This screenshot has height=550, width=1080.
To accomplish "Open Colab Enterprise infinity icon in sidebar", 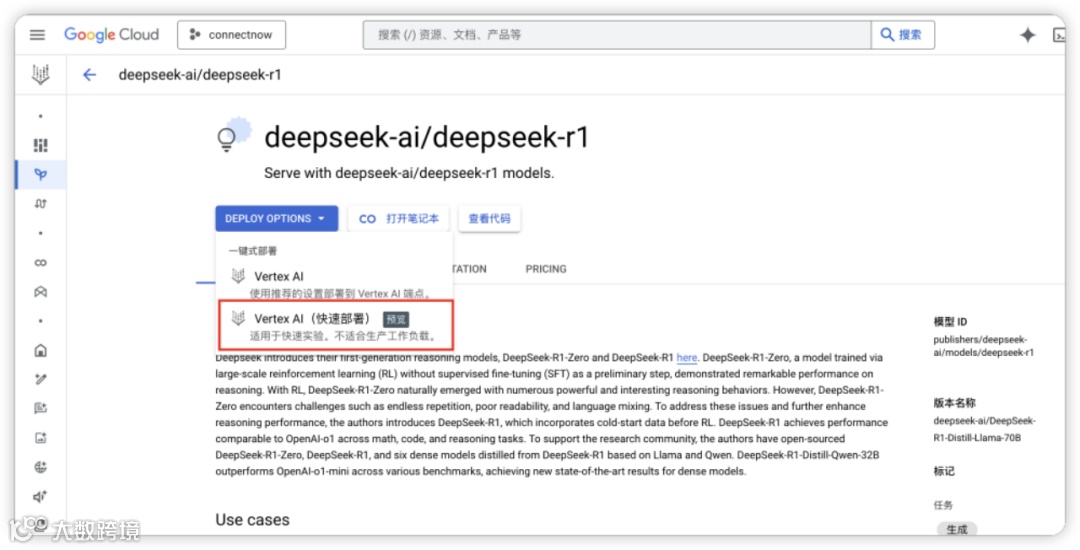I will [x=41, y=262].
